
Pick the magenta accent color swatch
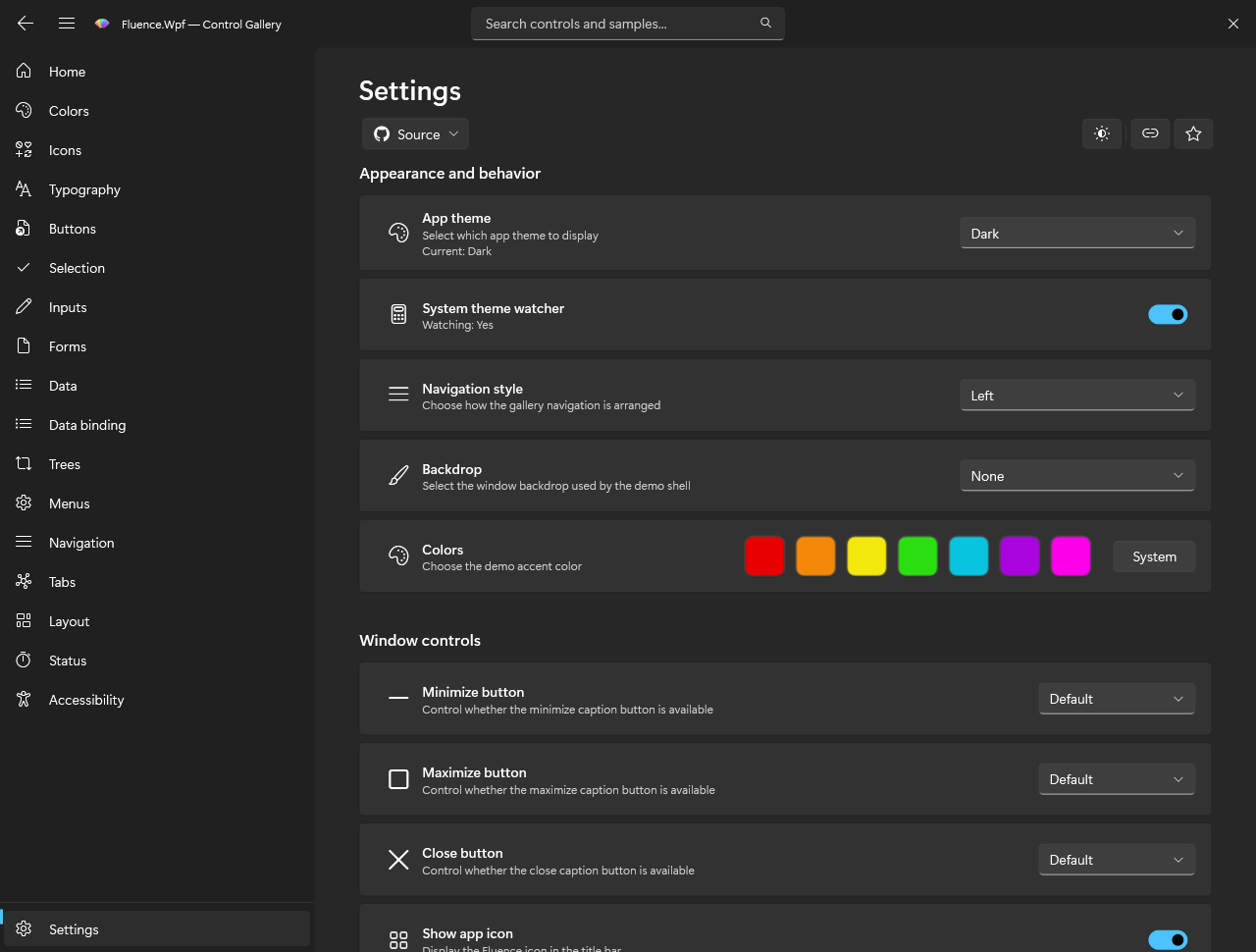[x=1071, y=556]
